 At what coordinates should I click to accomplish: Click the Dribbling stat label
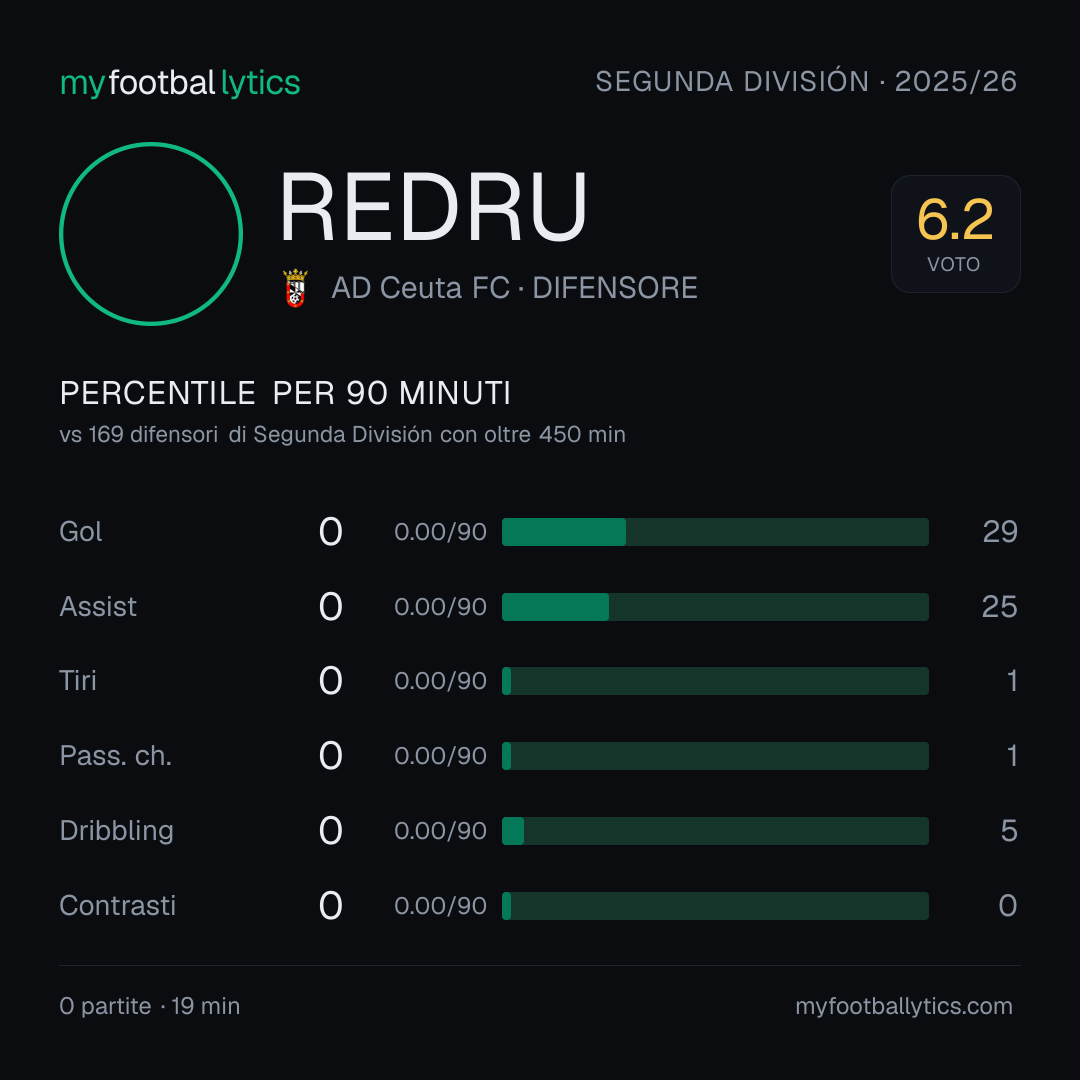click(x=116, y=831)
